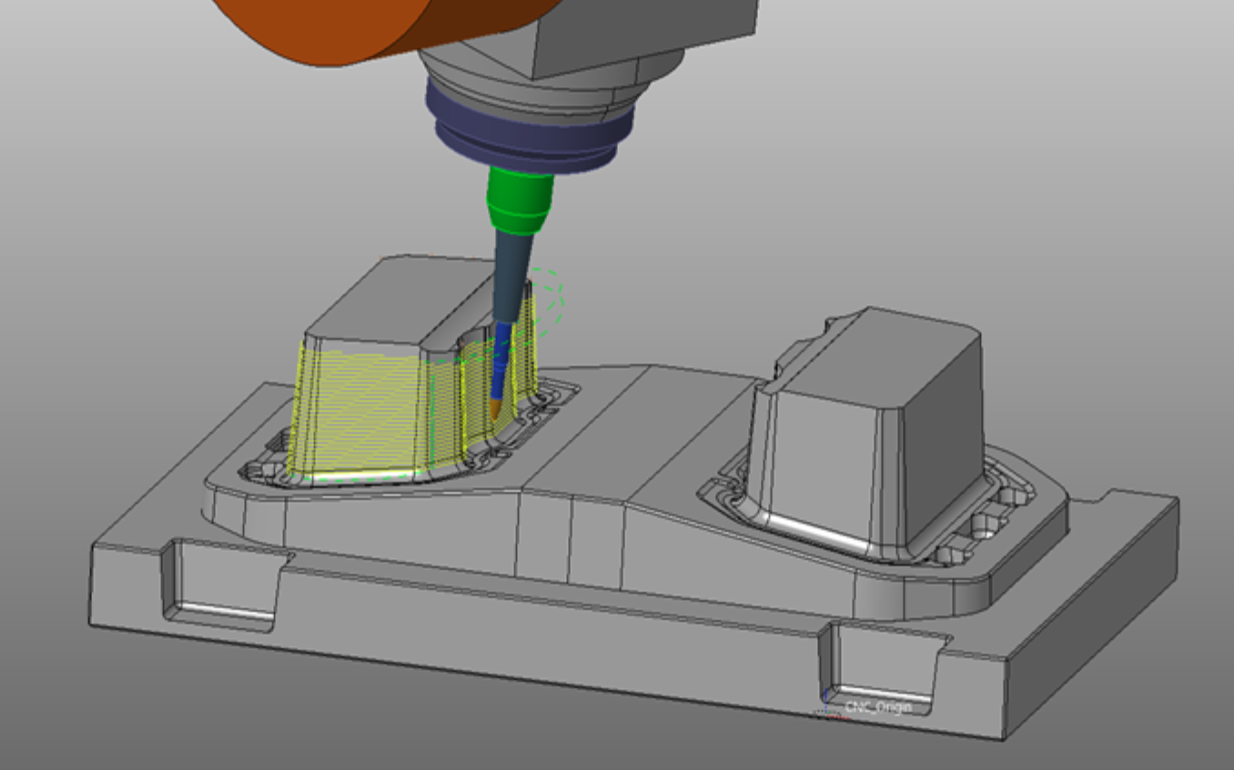Select the orange tool tip
Image resolution: width=1234 pixels, height=770 pixels.
(x=495, y=410)
